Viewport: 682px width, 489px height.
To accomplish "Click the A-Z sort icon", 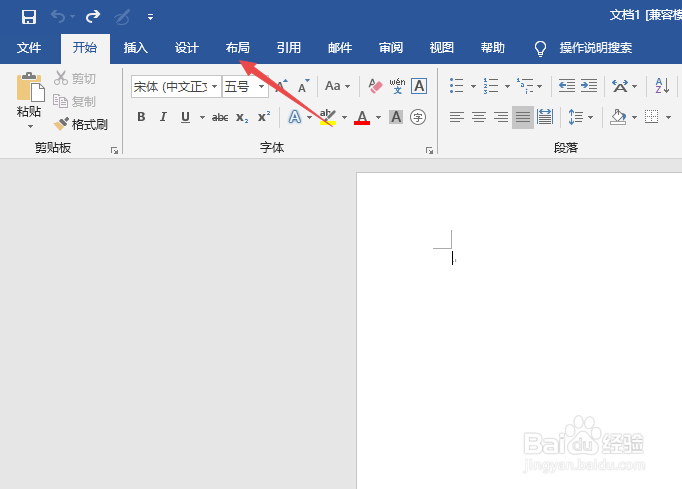I will click(x=662, y=86).
